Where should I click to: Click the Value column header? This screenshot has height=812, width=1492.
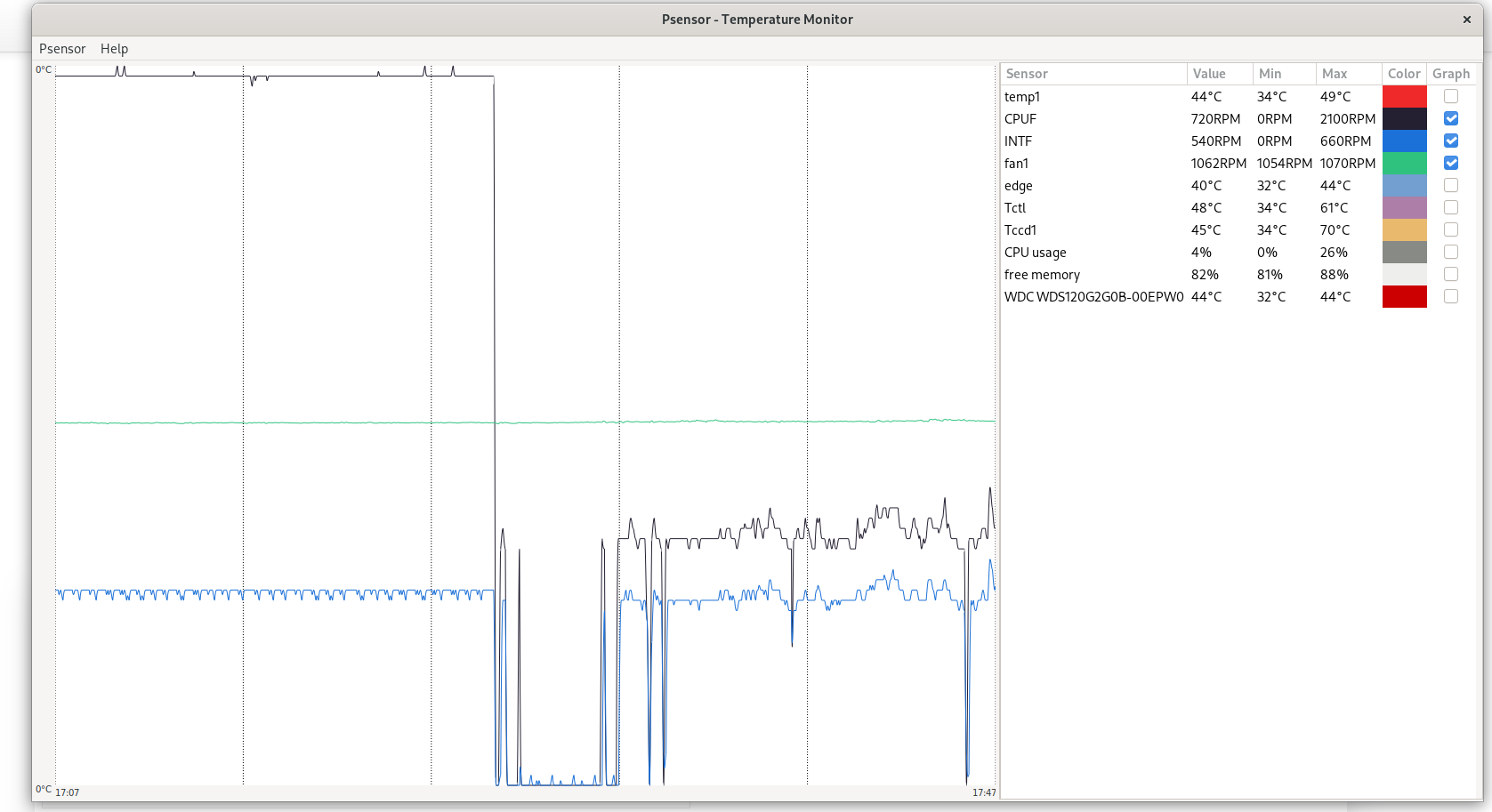tap(1209, 74)
